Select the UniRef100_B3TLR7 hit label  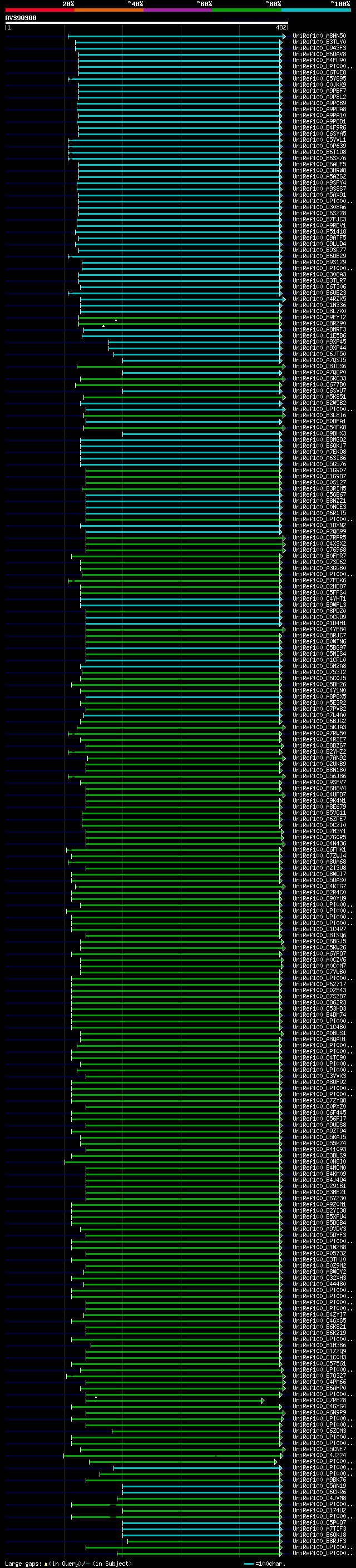319,280
